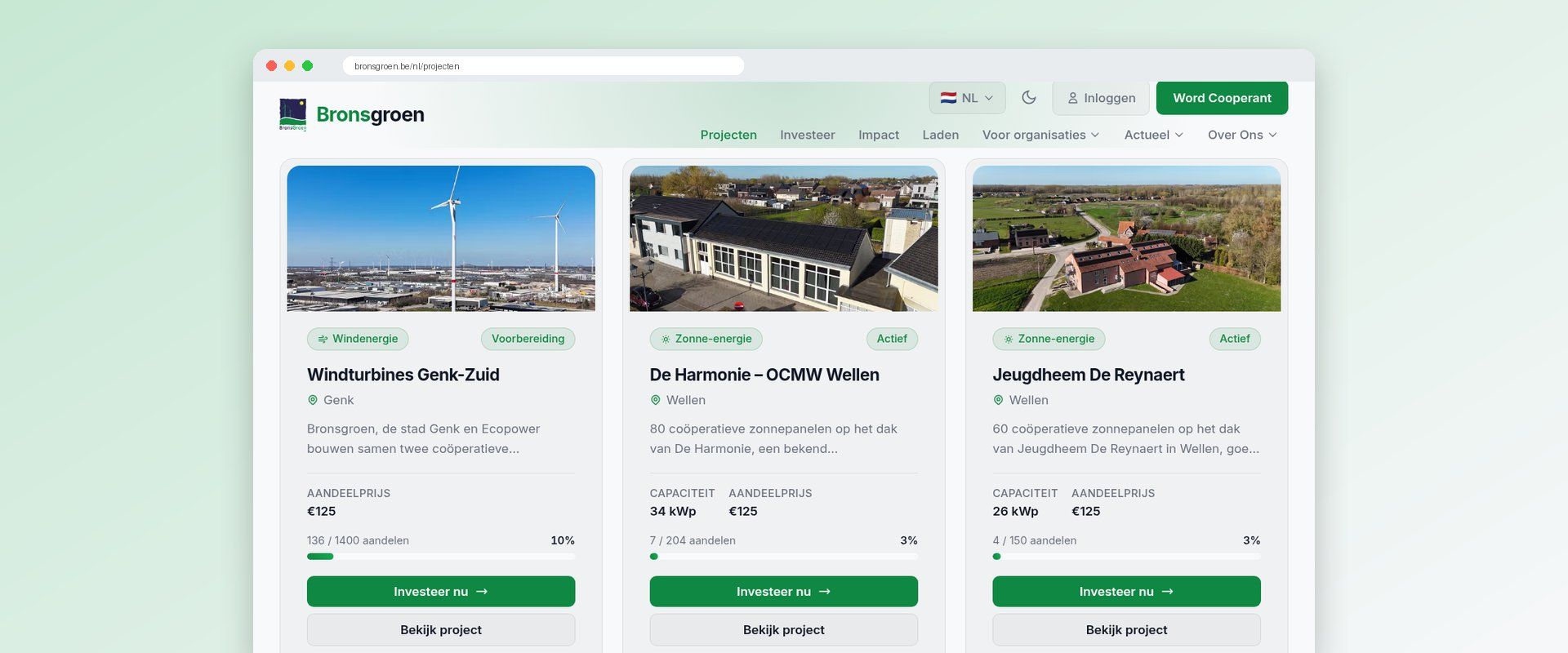The width and height of the screenshot is (1568, 653).
Task: Click the Wellen location pin on Jeugdheem card
Action: point(998,400)
